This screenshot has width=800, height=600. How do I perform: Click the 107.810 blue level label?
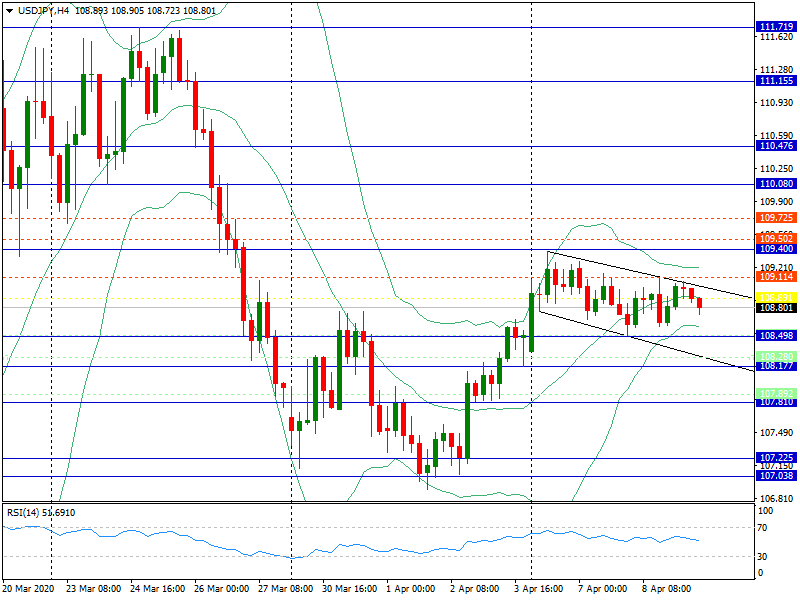pos(776,402)
